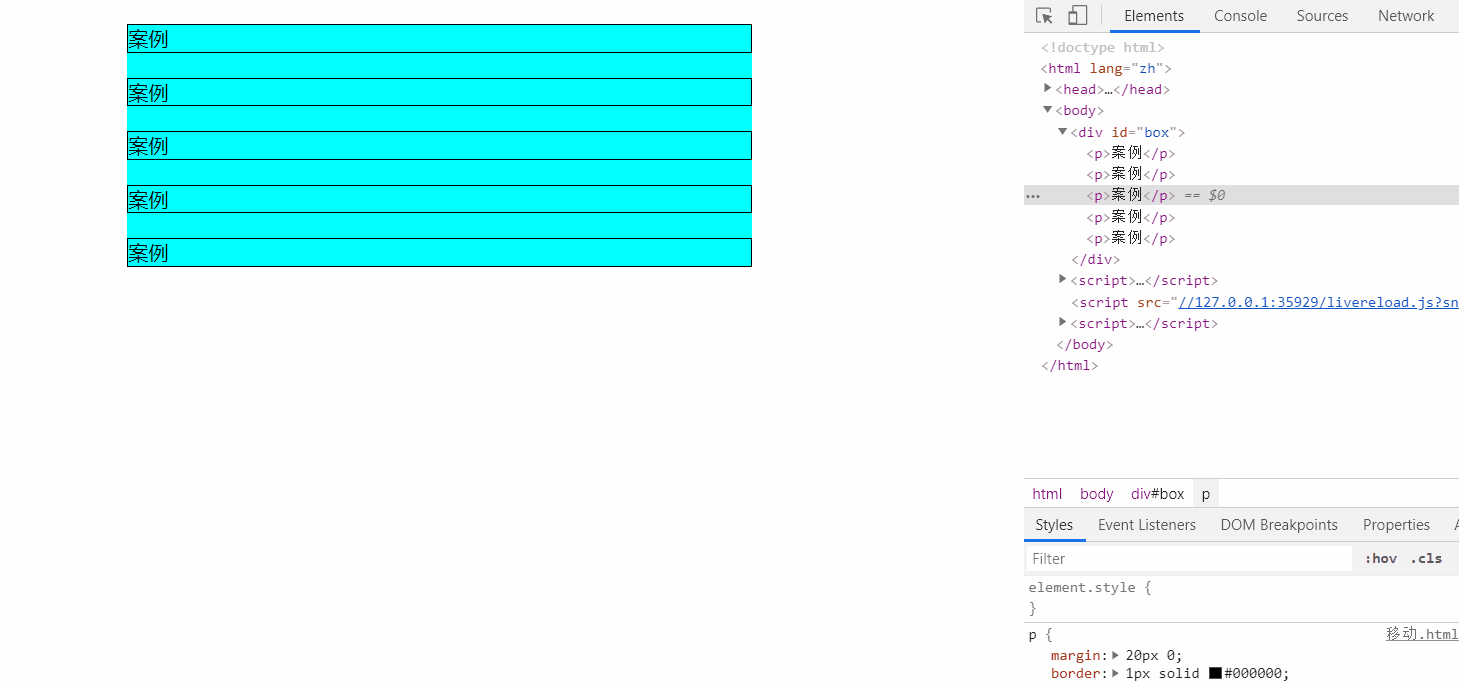
Task: Select the second p element in the DOM tree
Action: (1130, 174)
